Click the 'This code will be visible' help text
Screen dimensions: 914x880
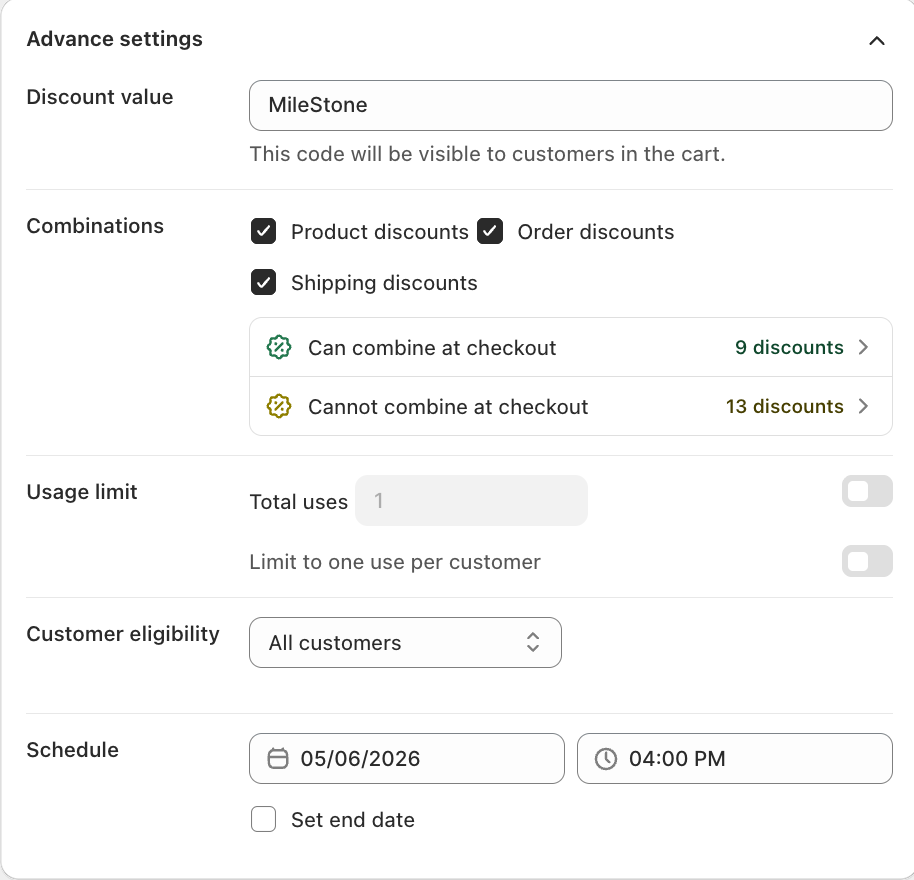coord(487,154)
